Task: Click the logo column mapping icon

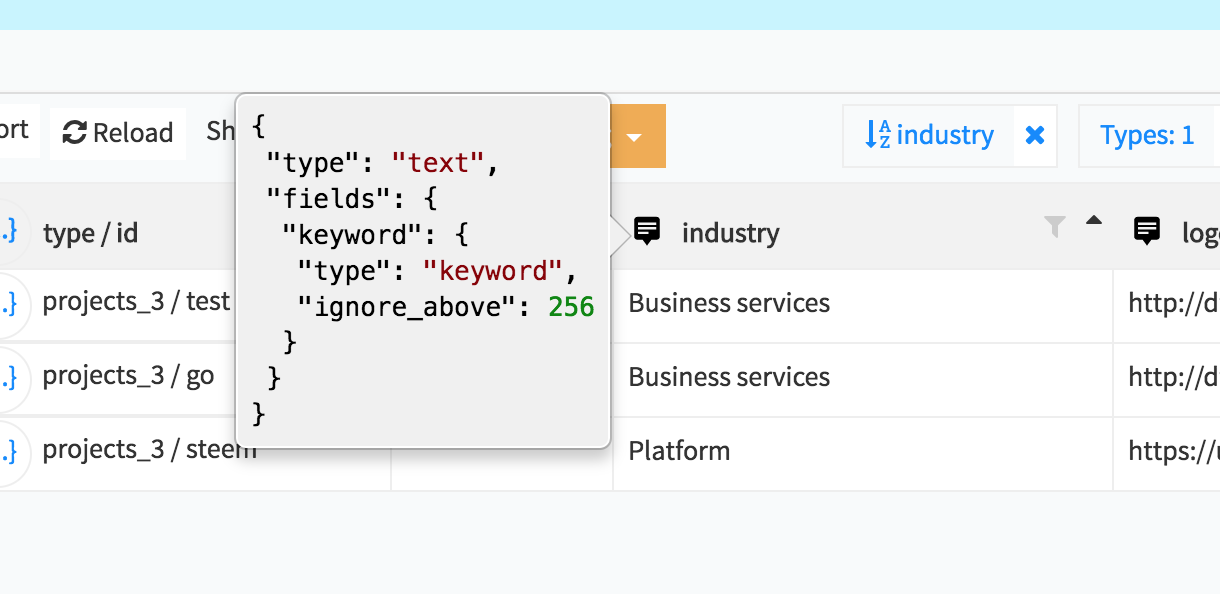Action: click(1147, 232)
